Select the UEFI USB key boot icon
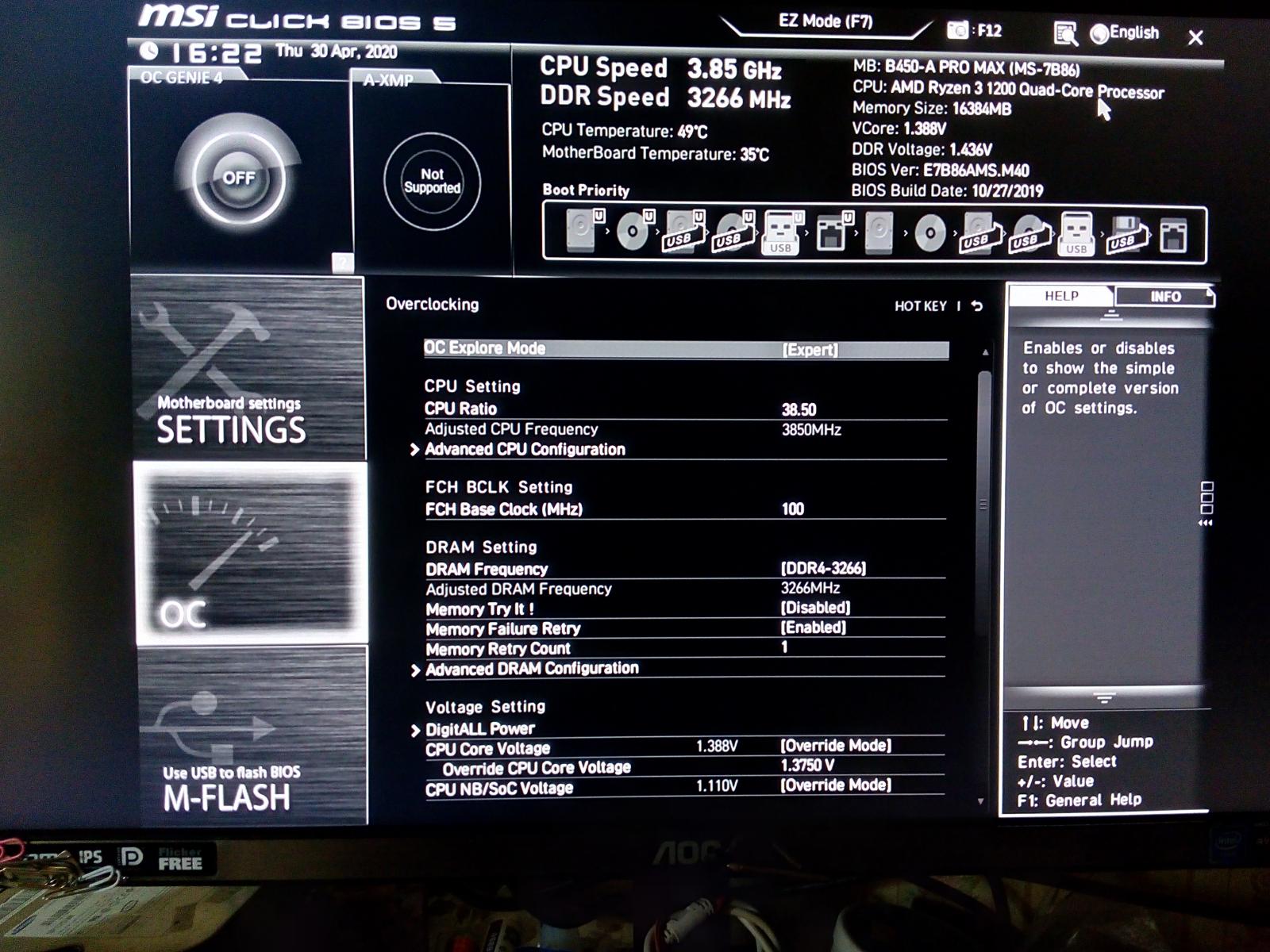Screen dimensions: 1270x952 click(x=782, y=233)
